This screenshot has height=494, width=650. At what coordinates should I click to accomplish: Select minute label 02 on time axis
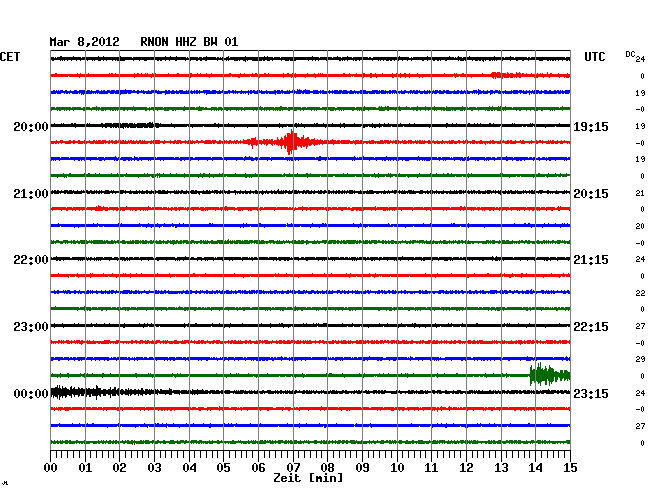pos(119,468)
